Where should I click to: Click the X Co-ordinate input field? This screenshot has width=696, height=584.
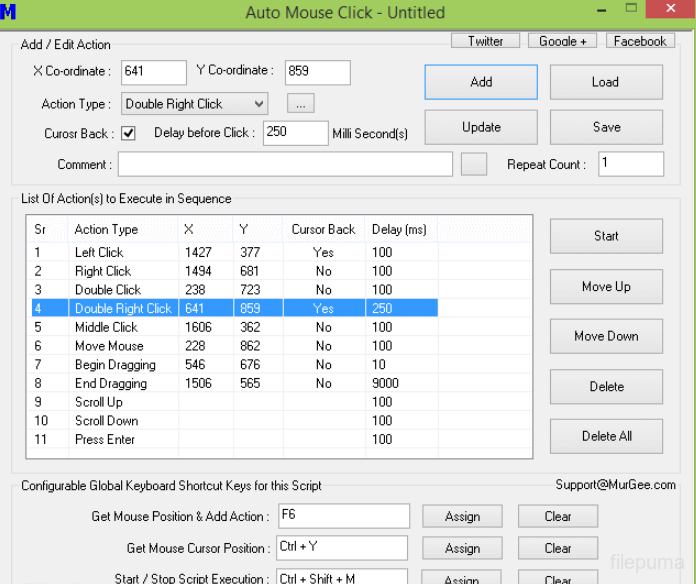point(154,72)
